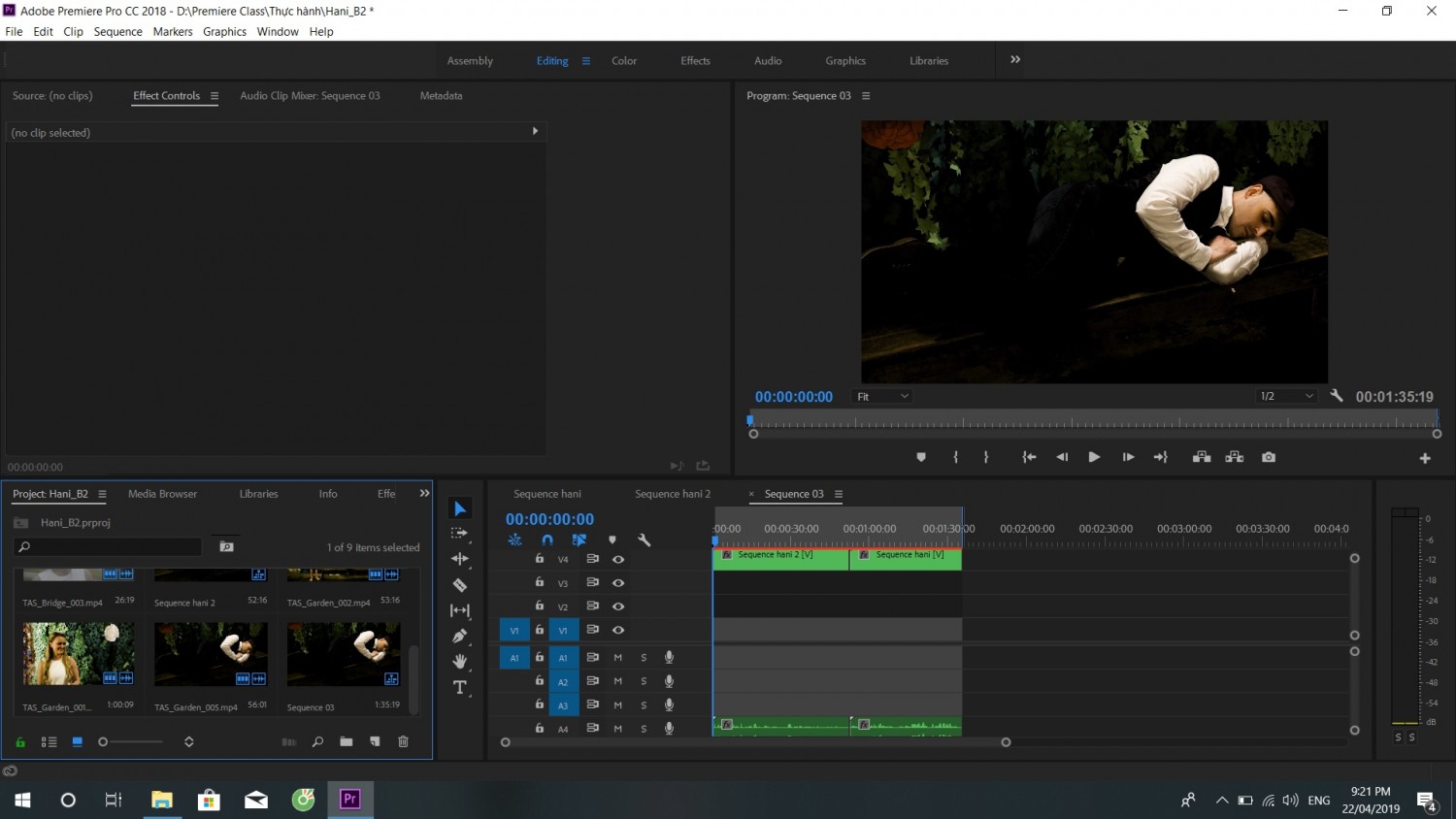1456x819 pixels.
Task: Open the Fit zoom level dropdown
Action: [882, 396]
